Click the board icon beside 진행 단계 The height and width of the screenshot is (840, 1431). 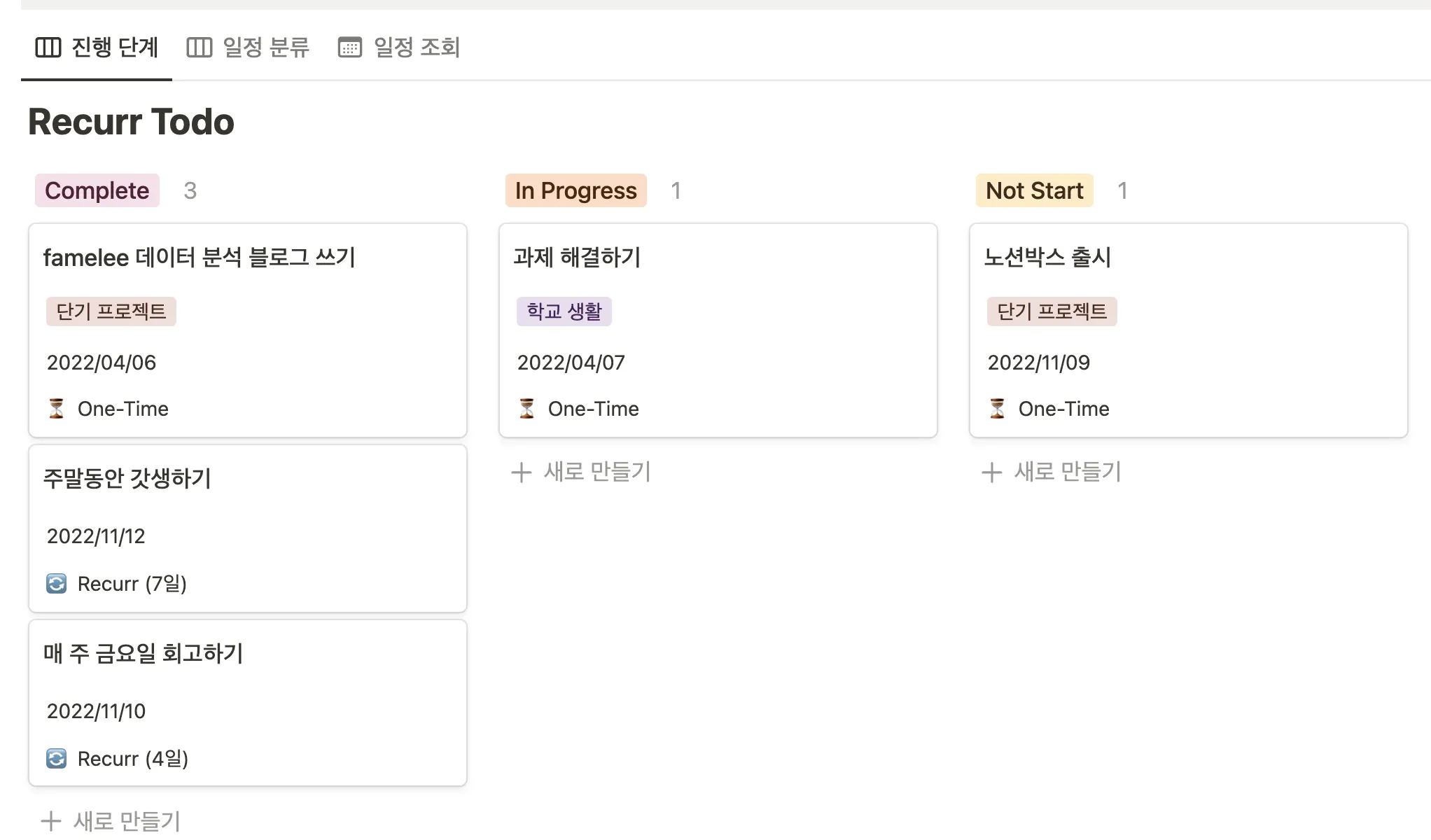tap(48, 48)
